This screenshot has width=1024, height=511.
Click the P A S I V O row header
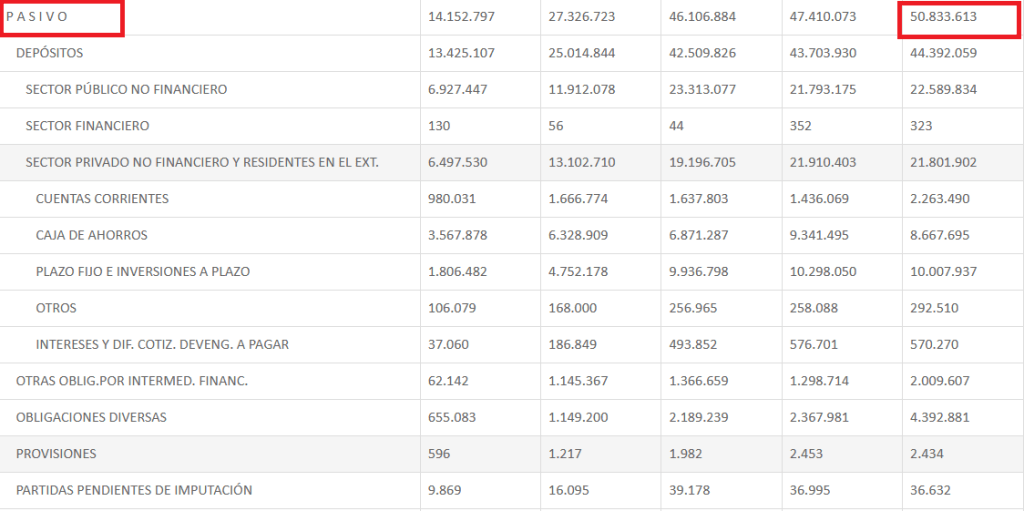click(37, 17)
